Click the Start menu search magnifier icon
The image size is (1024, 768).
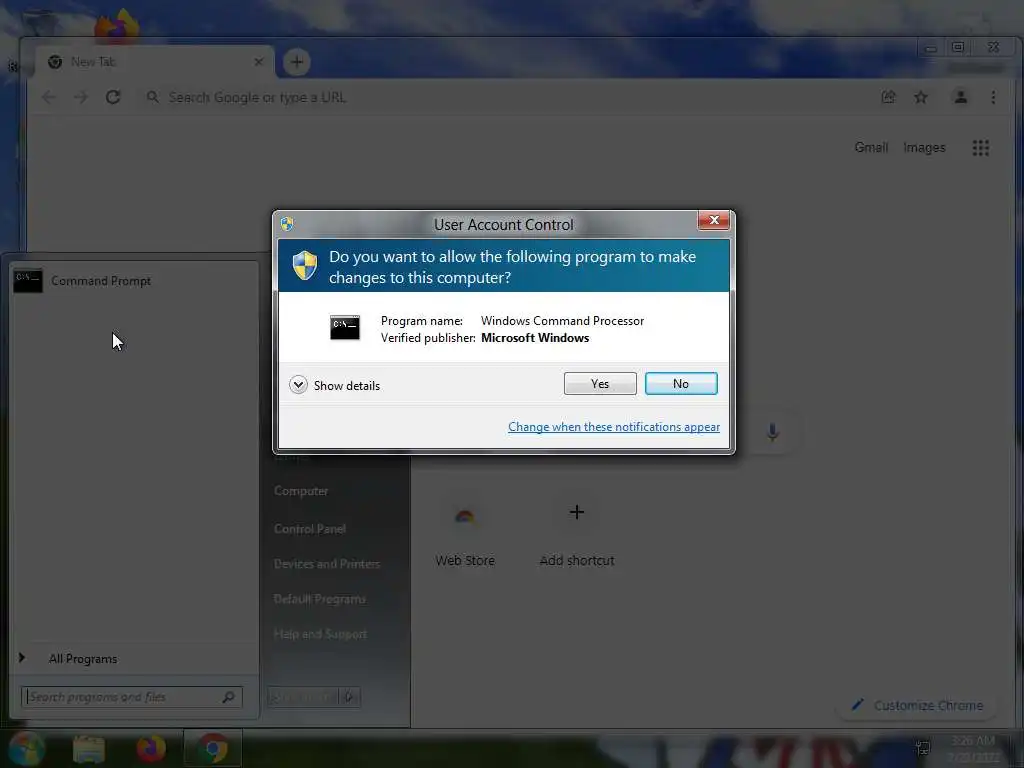click(x=229, y=697)
